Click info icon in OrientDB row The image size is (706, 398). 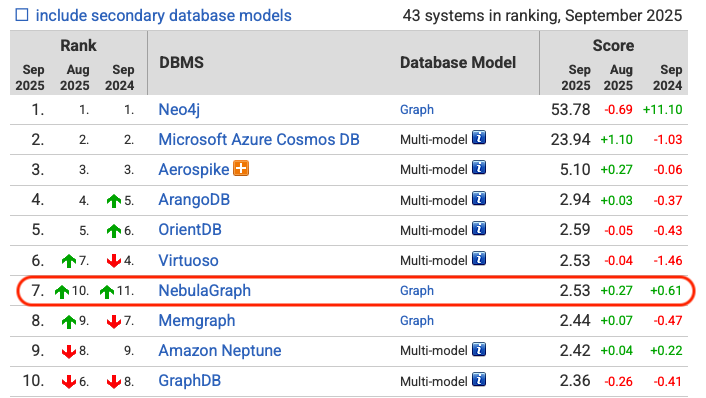[x=479, y=228]
